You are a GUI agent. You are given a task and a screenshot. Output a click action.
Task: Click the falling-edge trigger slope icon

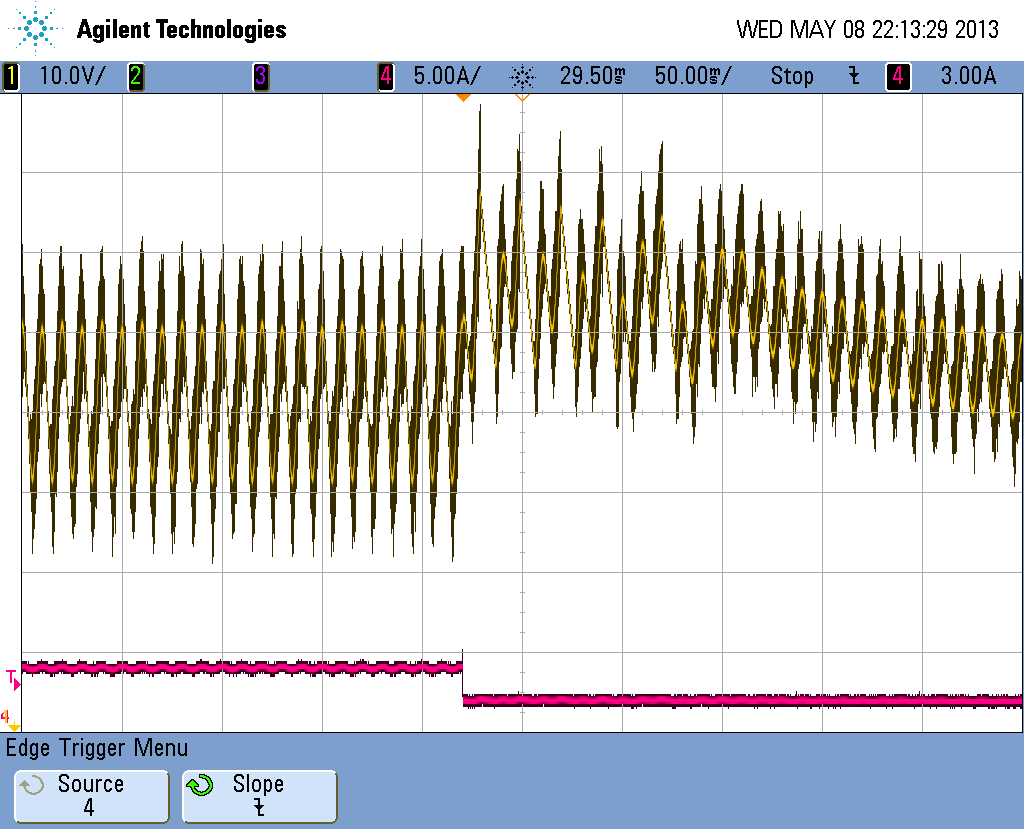855,76
